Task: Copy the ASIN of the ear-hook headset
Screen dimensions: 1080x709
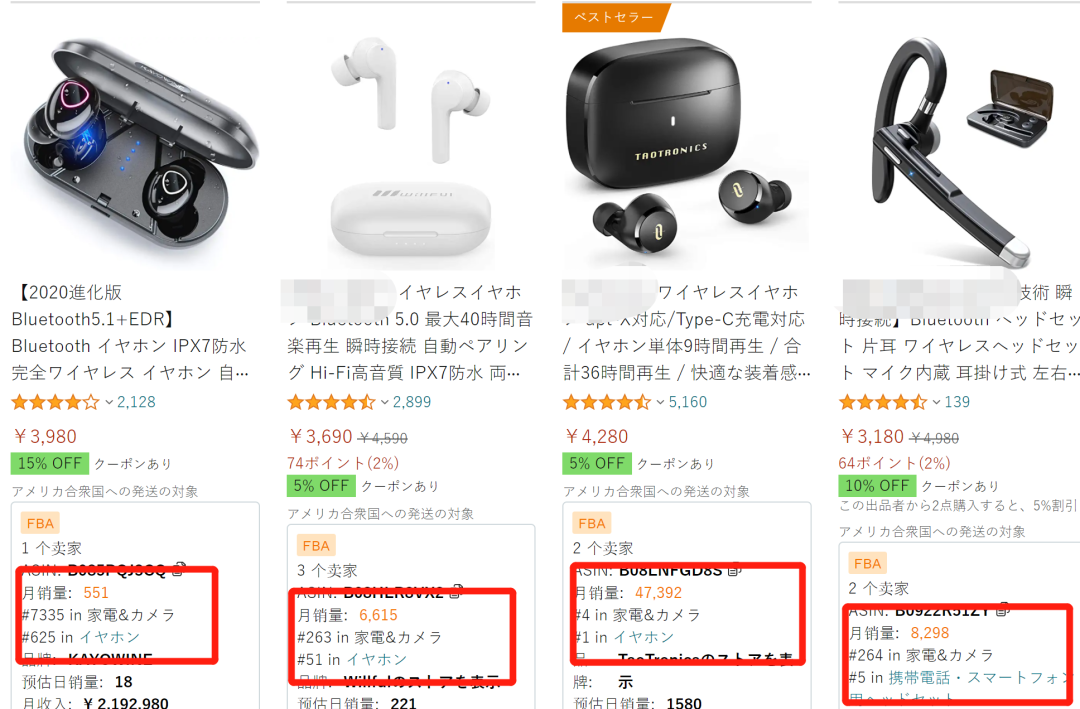Action: coord(1003,610)
